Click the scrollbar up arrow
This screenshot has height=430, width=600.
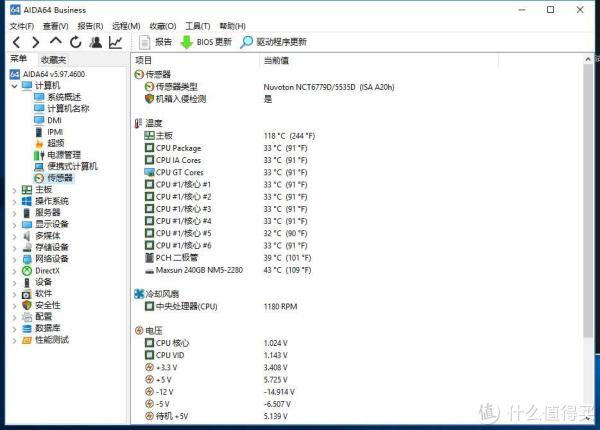click(x=588, y=59)
